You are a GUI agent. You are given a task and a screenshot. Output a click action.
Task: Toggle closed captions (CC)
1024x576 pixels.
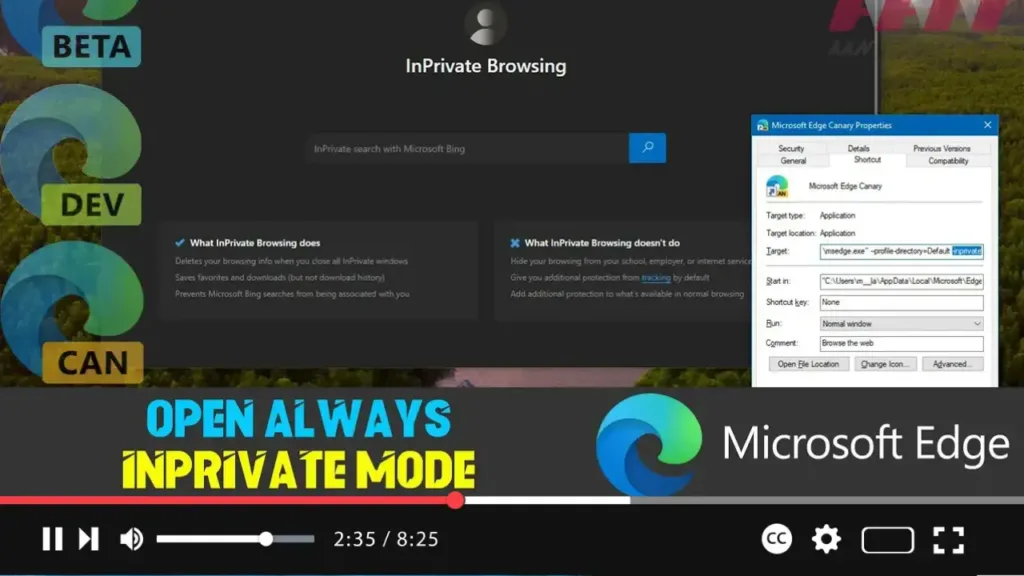pos(777,539)
